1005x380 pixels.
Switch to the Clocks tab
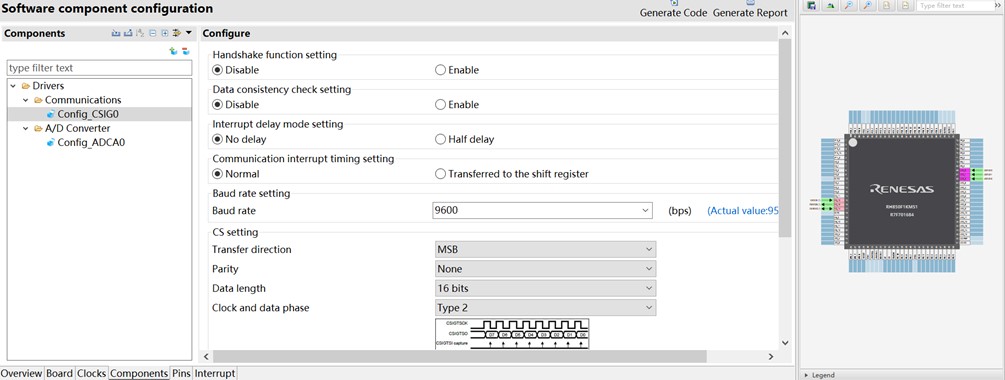(x=91, y=373)
